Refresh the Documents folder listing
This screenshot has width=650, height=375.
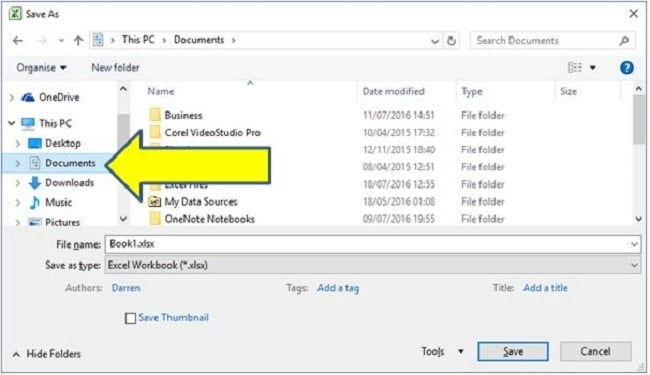point(451,41)
